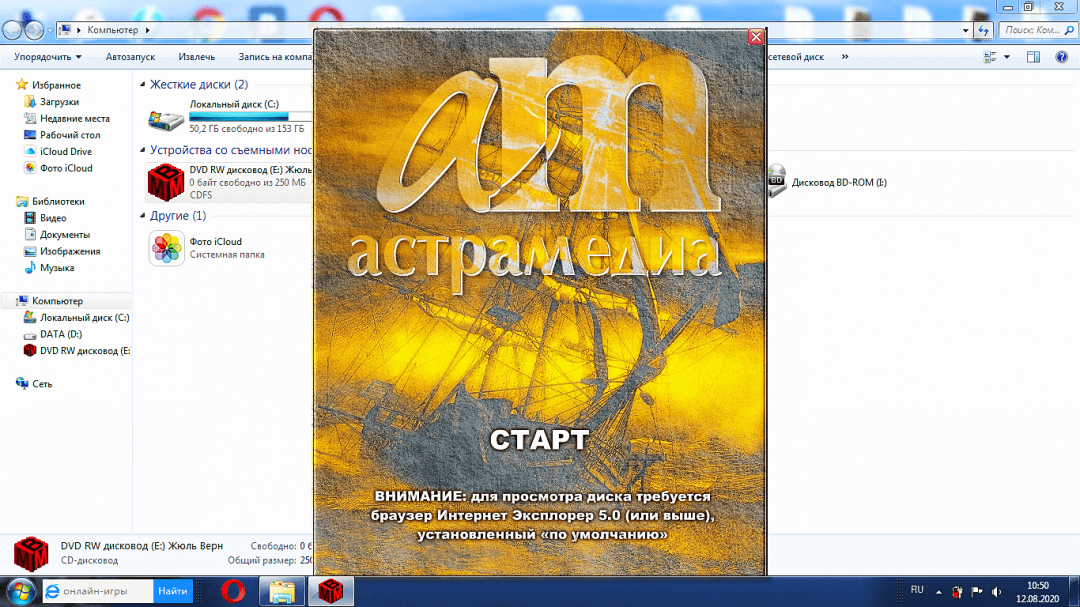Collapse the Другие (1) group
1080x607 pixels.
pyautogui.click(x=143, y=216)
